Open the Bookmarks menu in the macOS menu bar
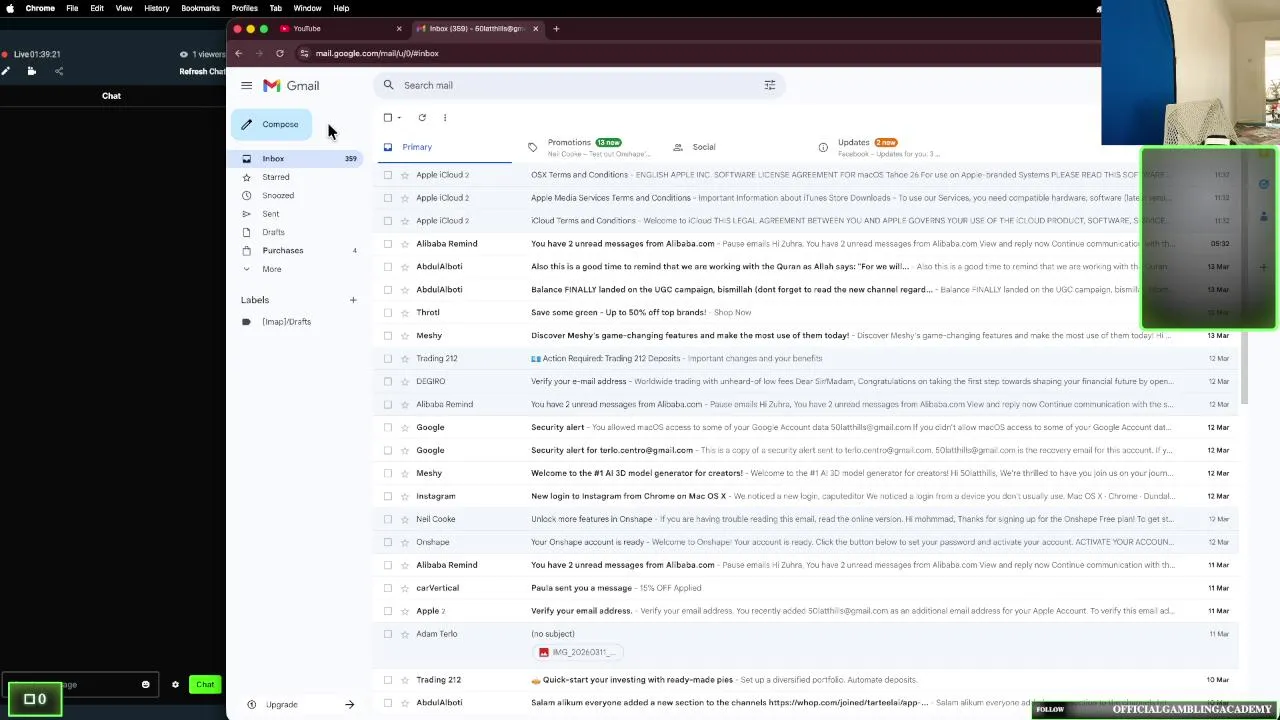This screenshot has height=720, width=1280. pyautogui.click(x=200, y=8)
